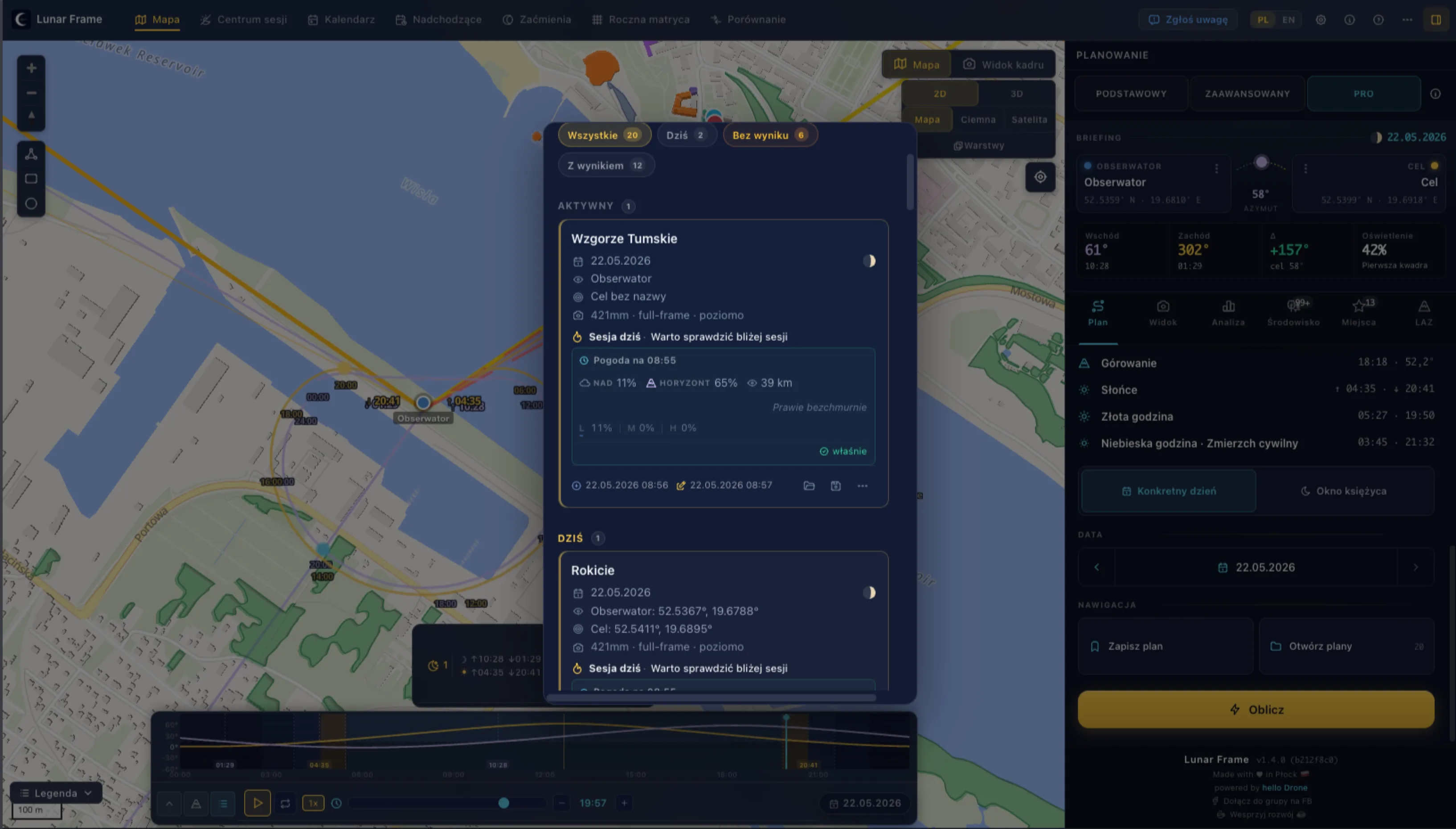
Task: Click the plans list horizontal scrollbar
Action: (711, 698)
